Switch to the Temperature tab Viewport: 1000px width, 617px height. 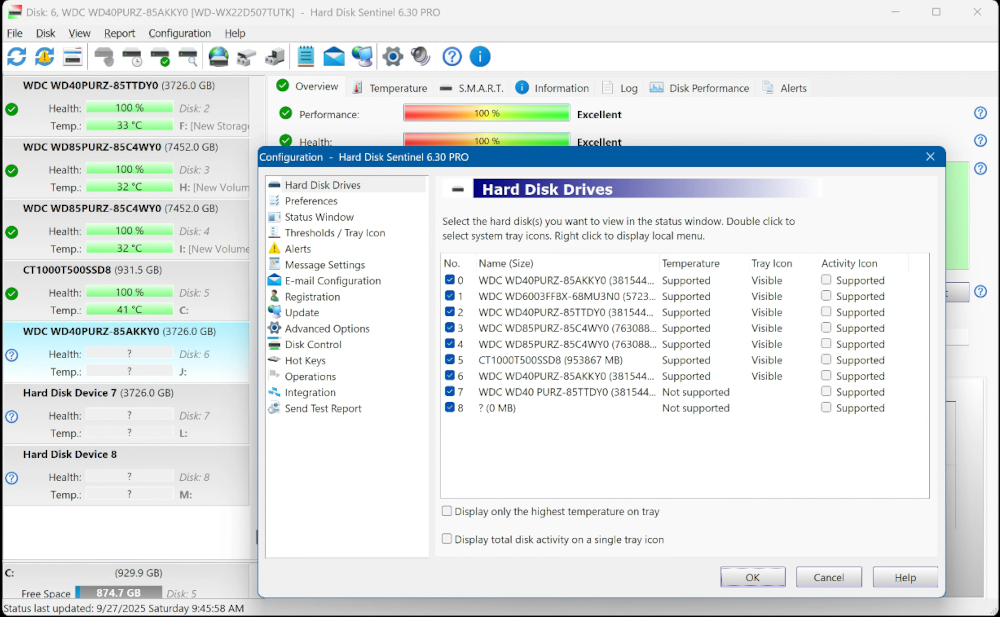[x=390, y=88]
